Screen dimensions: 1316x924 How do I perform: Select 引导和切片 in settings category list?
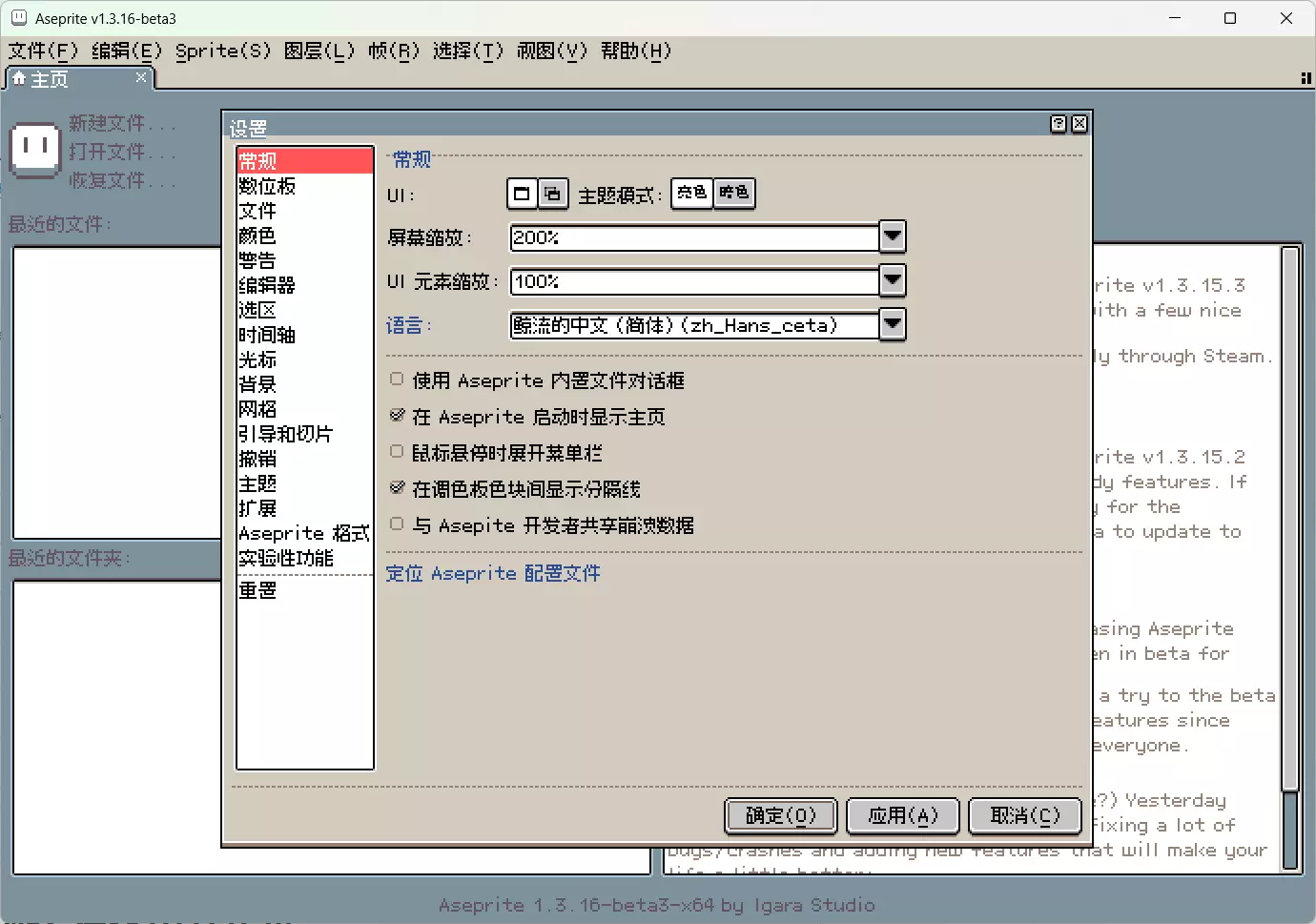[x=305, y=433]
